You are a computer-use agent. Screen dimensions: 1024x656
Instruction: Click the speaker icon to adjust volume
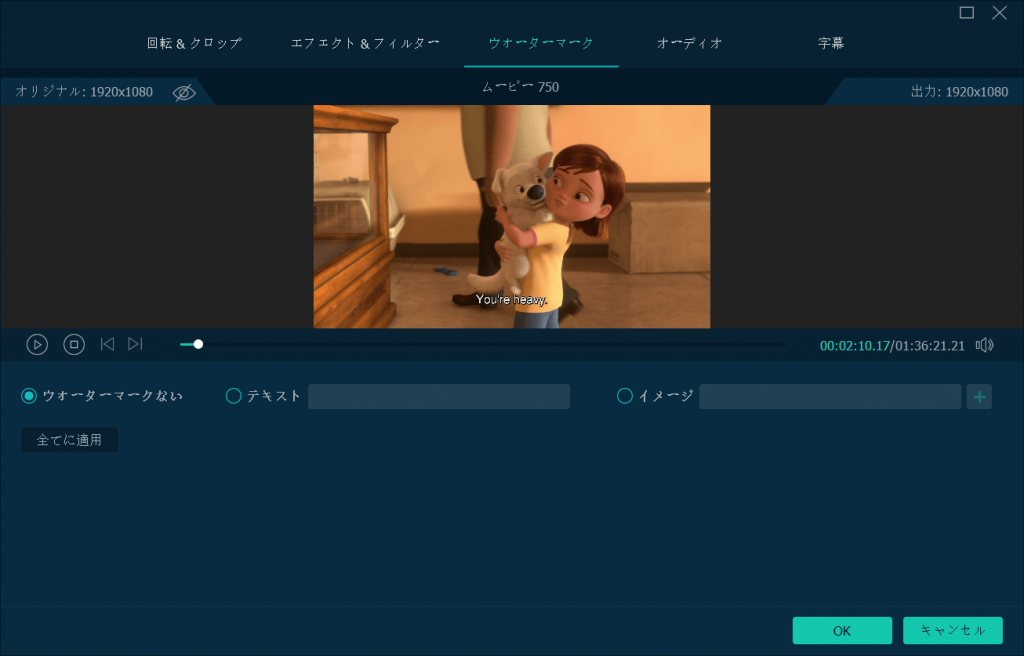(985, 344)
